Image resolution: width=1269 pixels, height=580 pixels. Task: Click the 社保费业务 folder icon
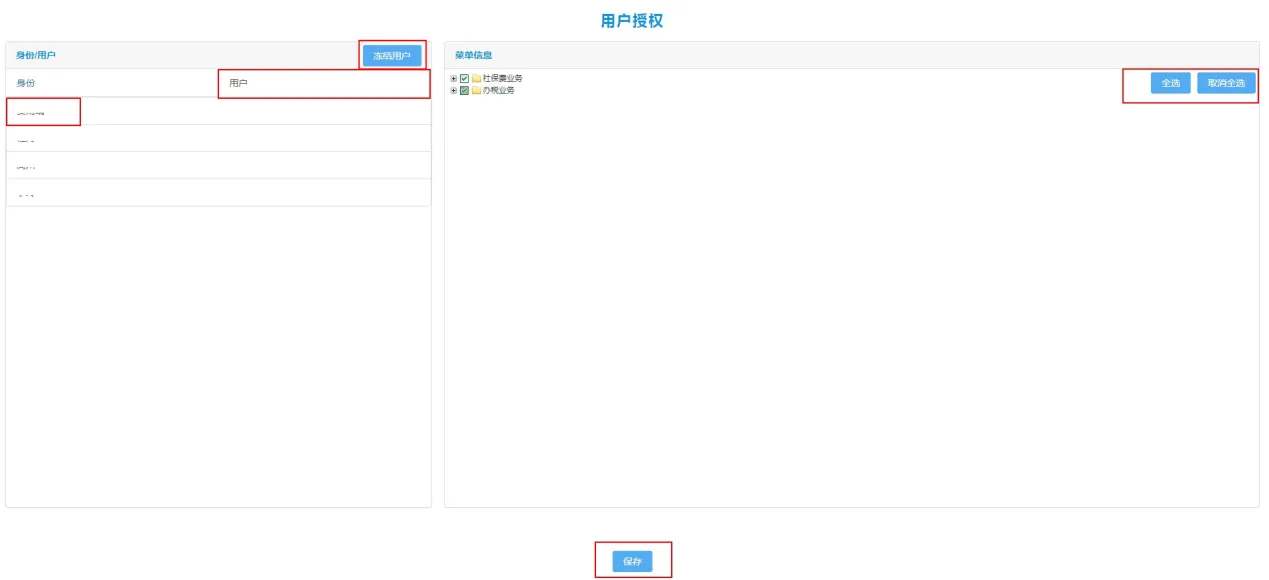click(x=476, y=78)
